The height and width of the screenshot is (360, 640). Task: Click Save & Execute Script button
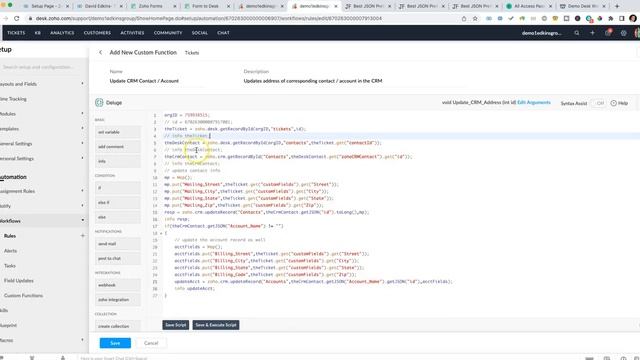(216, 325)
